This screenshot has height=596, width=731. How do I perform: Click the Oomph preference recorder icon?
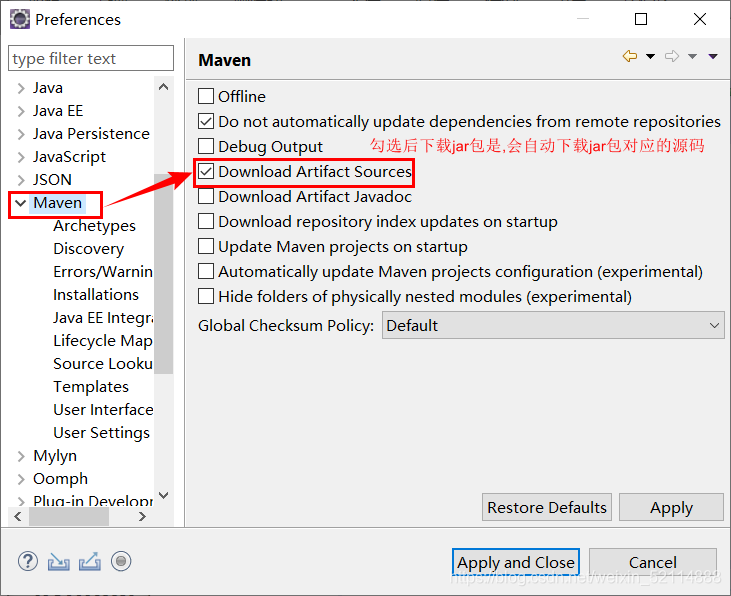point(121,561)
